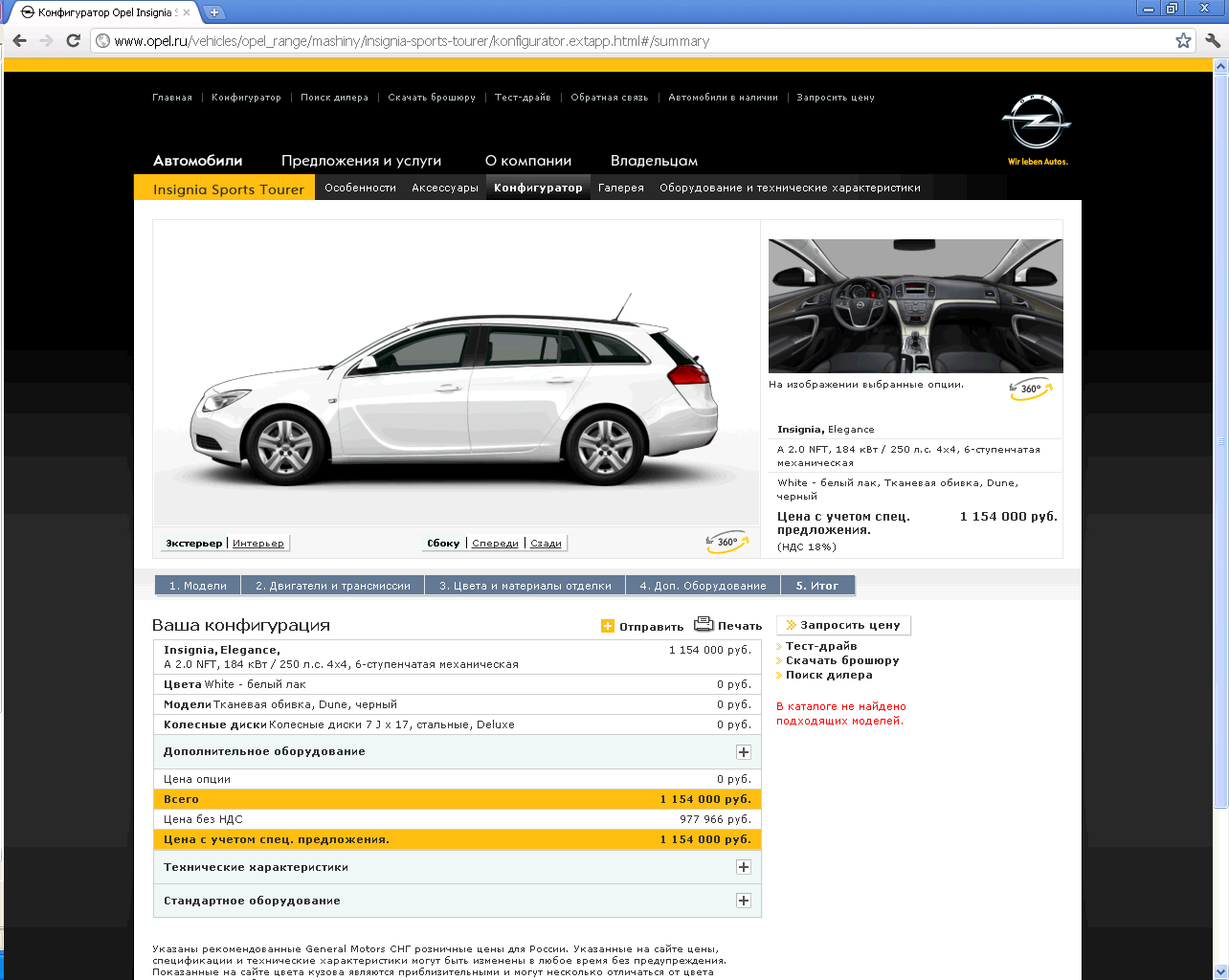Image resolution: width=1229 pixels, height=980 pixels.
Task: Click the top Поиск дилера link
Action: click(334, 98)
